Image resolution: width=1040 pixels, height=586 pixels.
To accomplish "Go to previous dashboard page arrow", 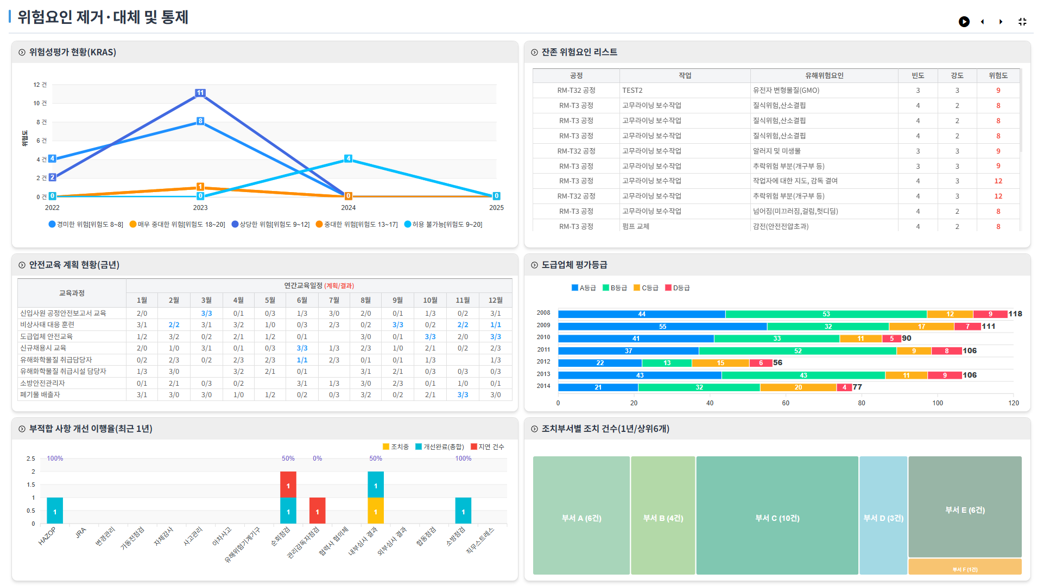I will (983, 21).
